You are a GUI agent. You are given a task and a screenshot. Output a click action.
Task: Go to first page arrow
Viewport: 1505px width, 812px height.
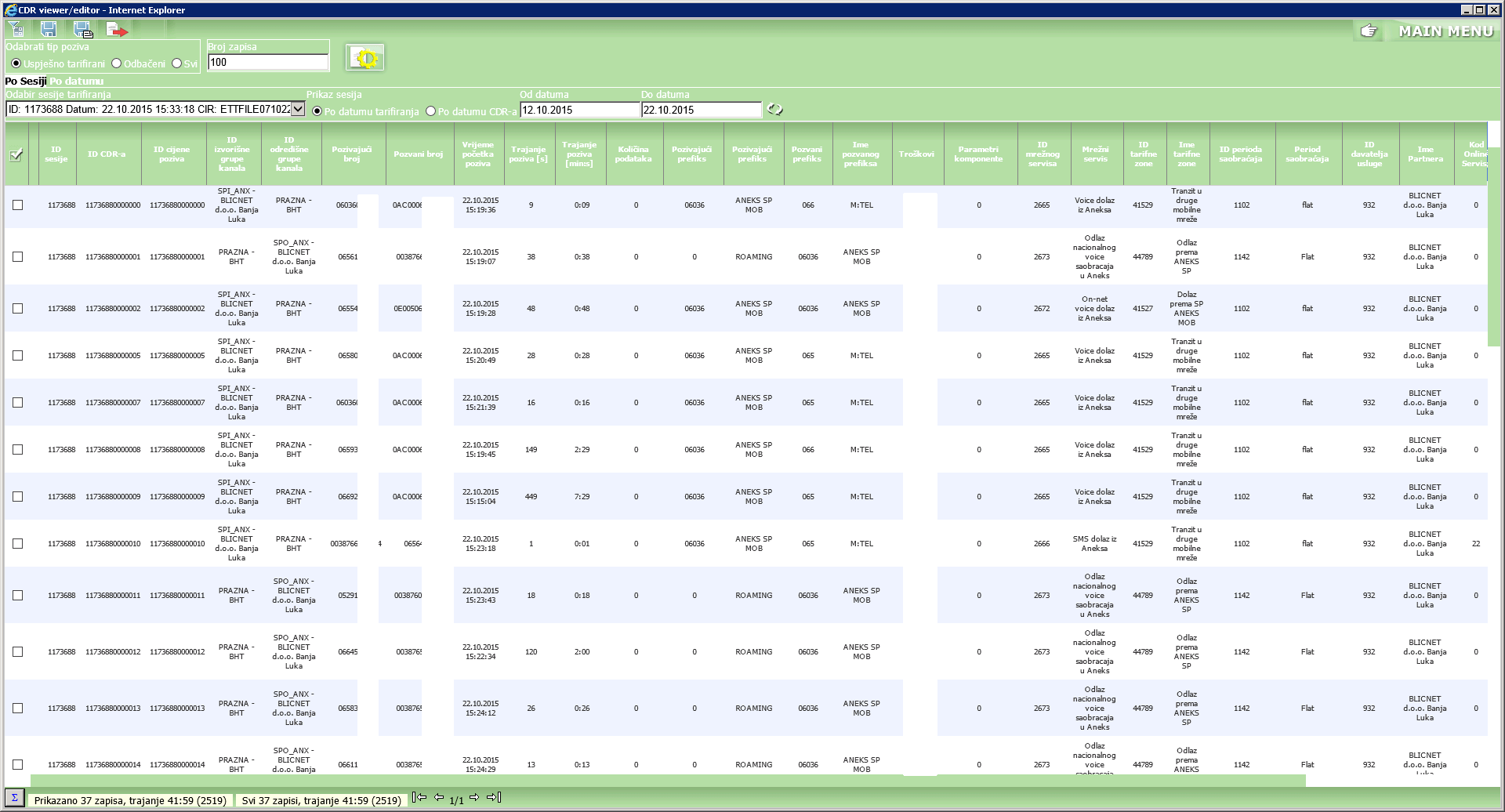420,798
